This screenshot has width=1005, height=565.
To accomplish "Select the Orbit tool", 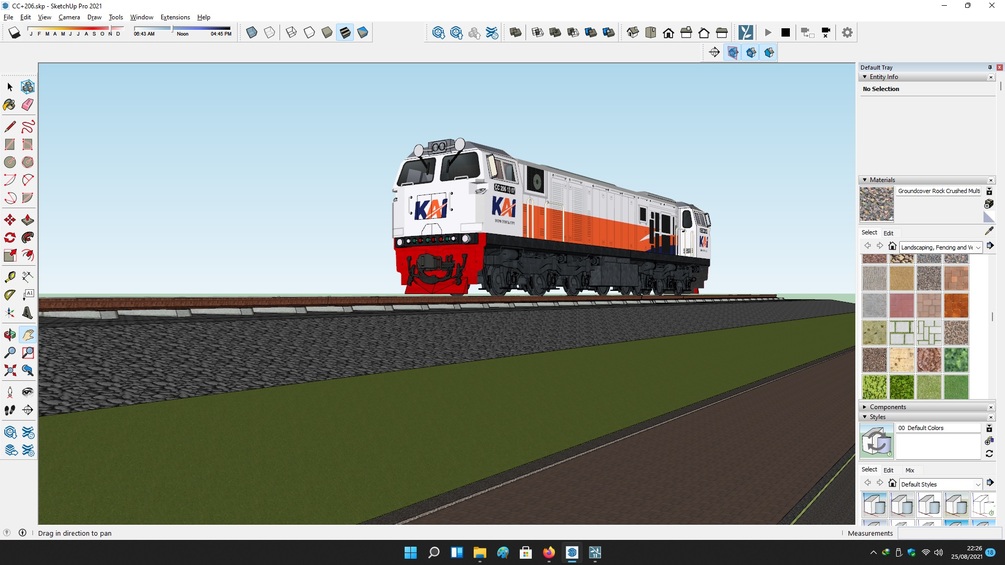I will (x=10, y=334).
